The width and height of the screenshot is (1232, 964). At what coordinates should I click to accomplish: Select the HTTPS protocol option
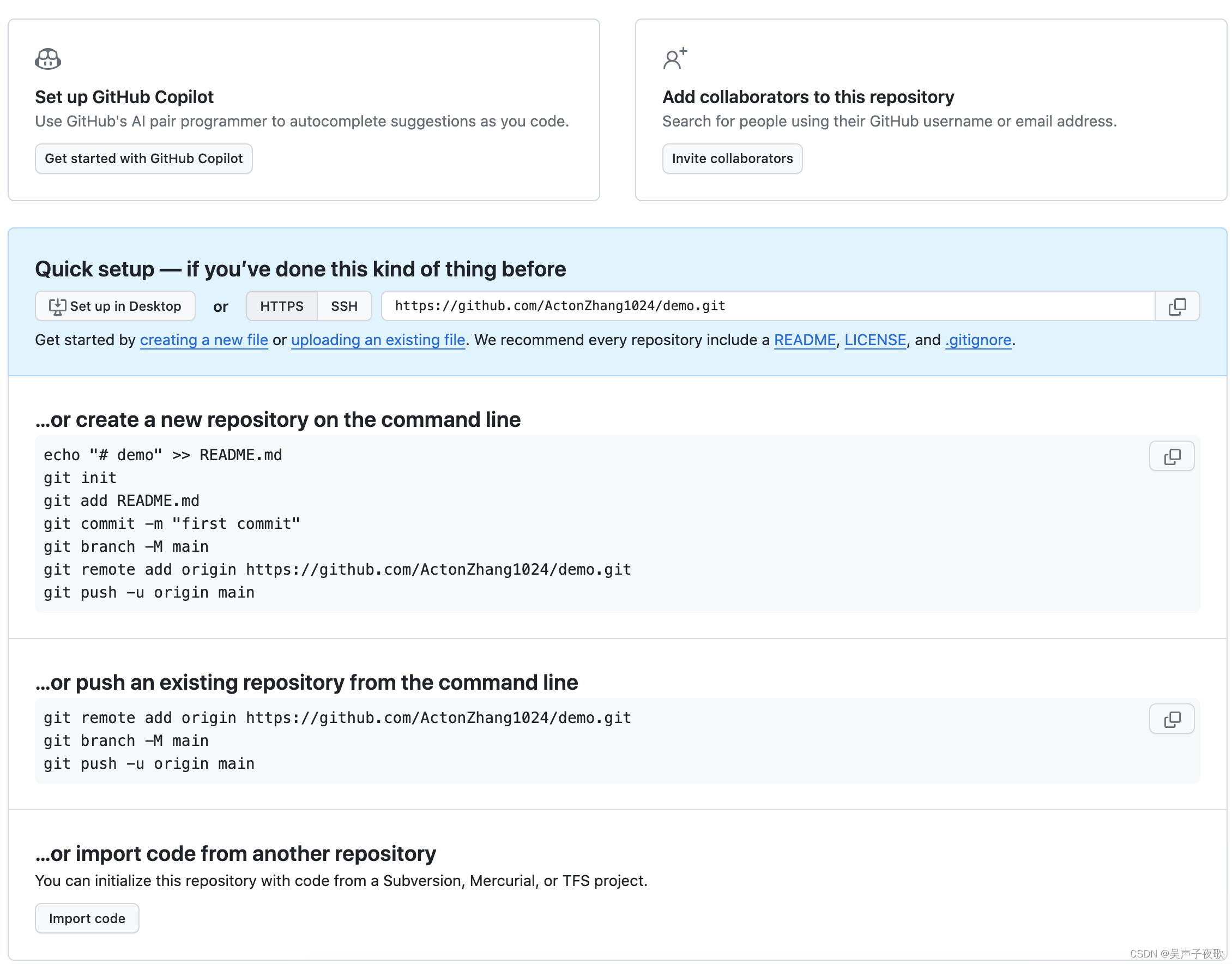282,306
